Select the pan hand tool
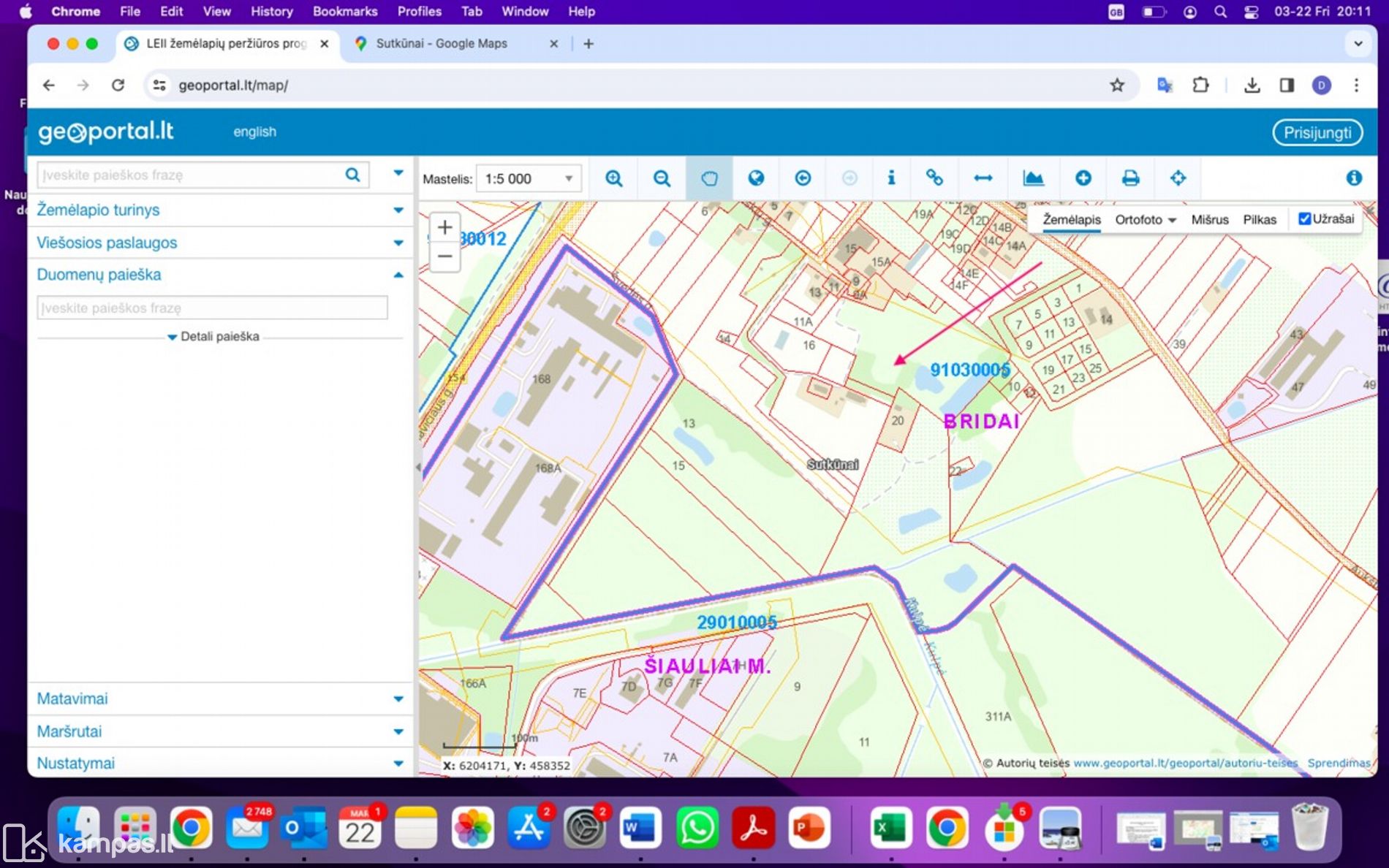1389x868 pixels. [x=709, y=178]
